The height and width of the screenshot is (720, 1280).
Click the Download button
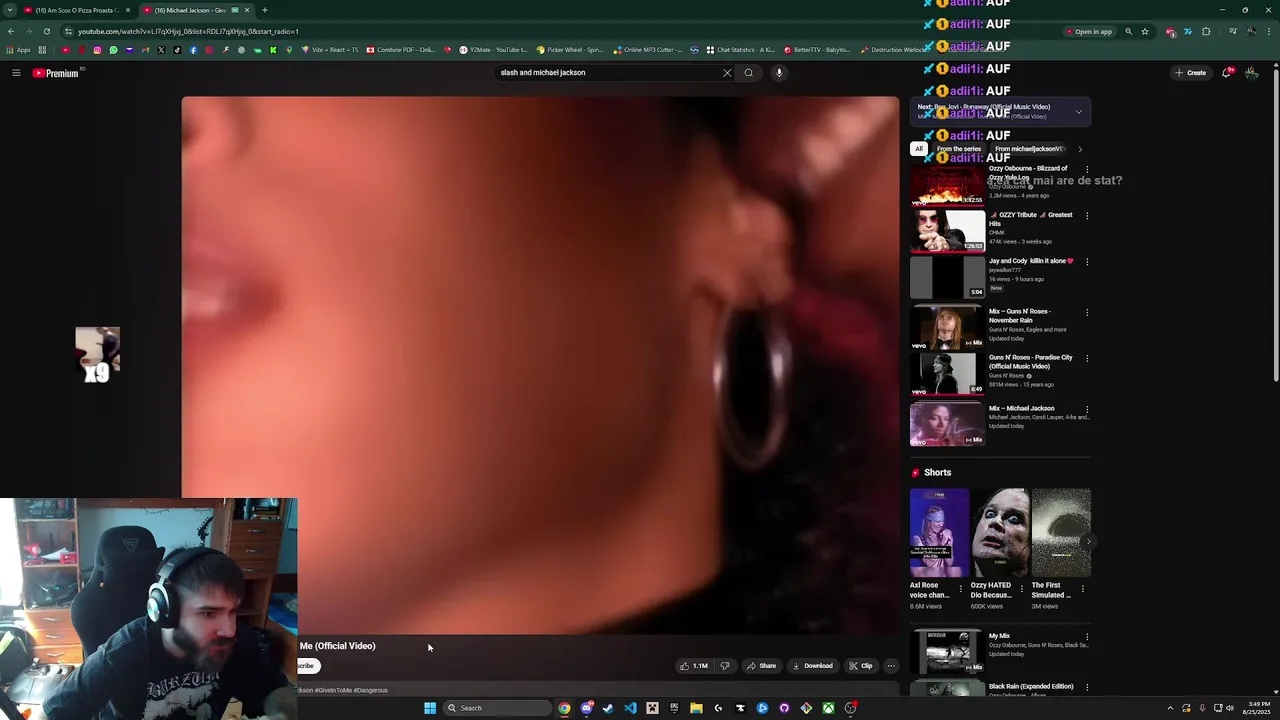pos(812,666)
